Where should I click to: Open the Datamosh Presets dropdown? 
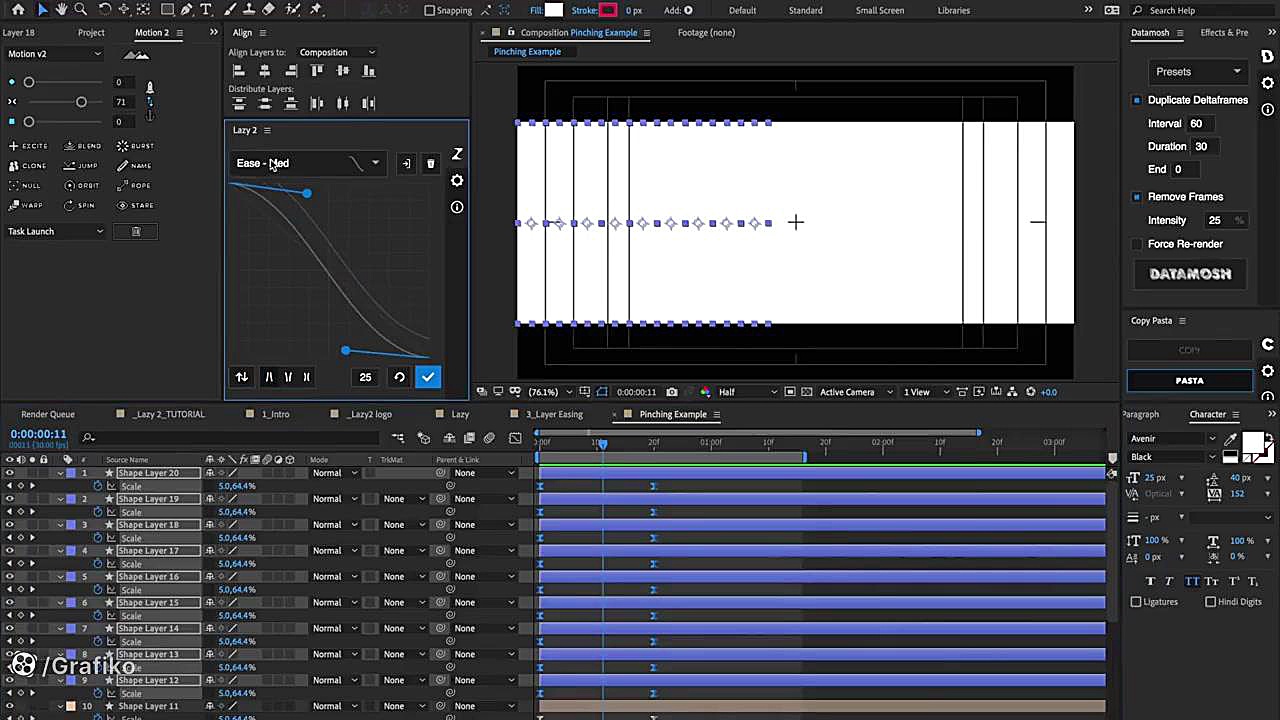point(1197,72)
